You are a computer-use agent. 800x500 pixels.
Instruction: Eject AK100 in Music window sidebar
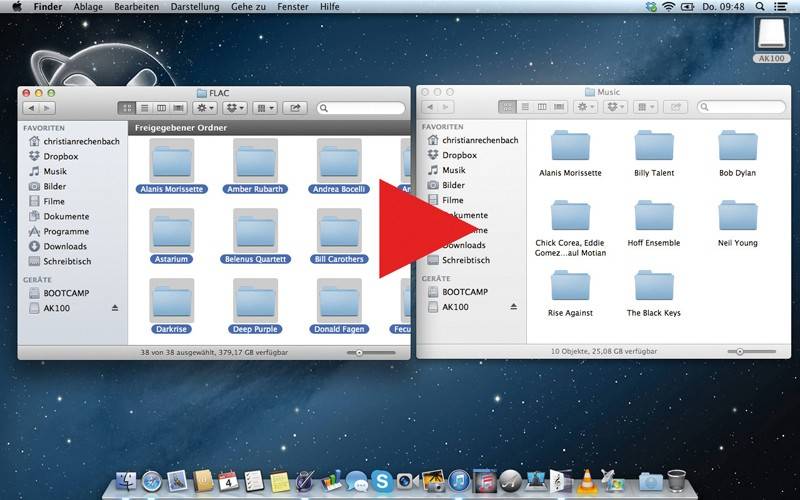(514, 307)
